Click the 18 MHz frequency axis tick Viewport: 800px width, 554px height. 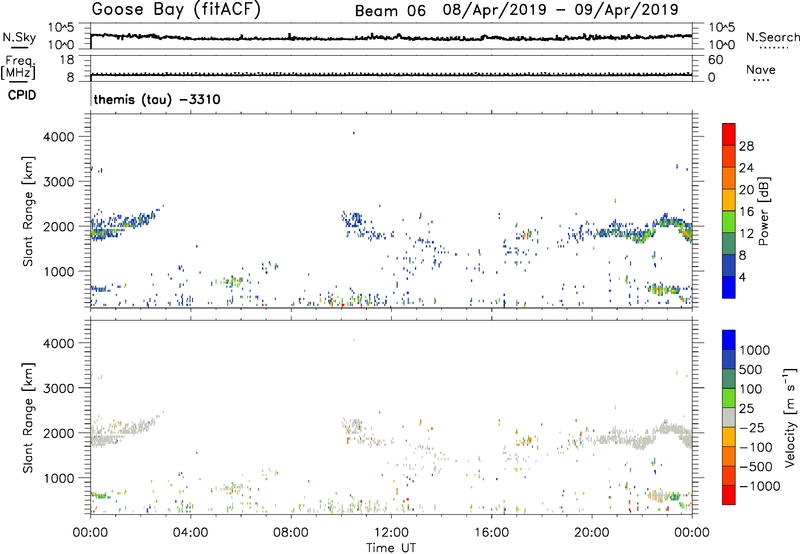coord(67,60)
